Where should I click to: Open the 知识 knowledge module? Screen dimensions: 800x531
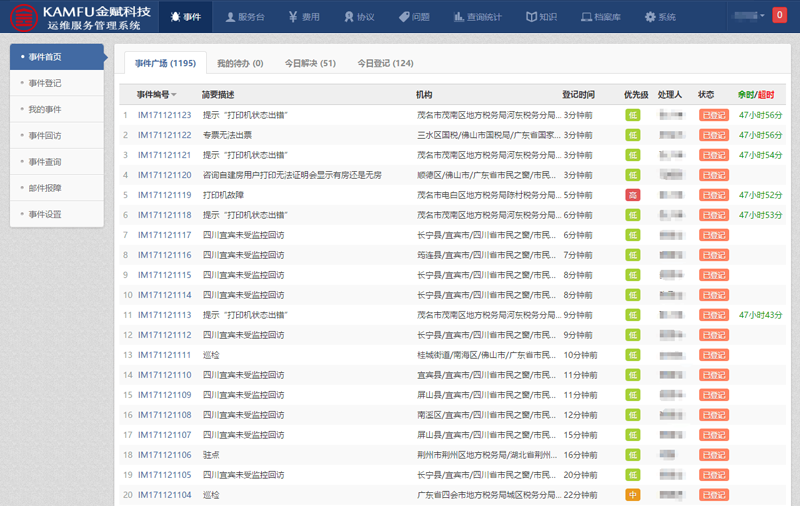click(542, 17)
